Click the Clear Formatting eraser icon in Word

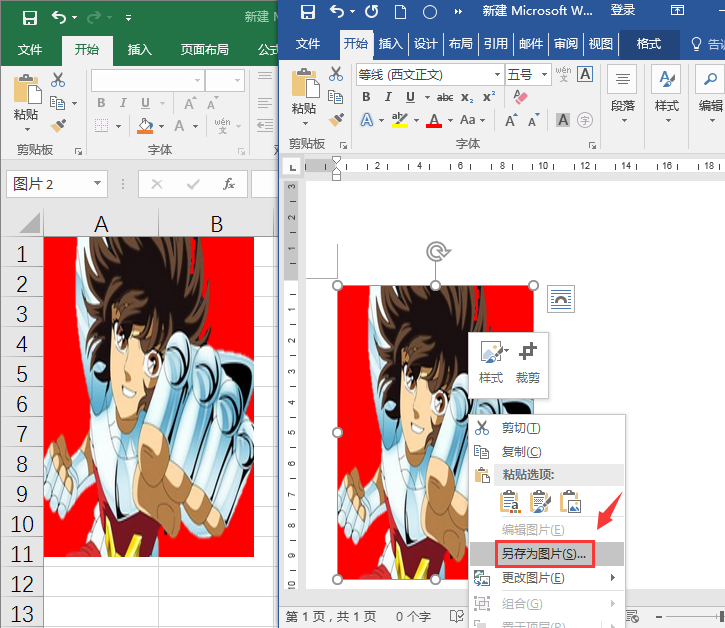(520, 97)
